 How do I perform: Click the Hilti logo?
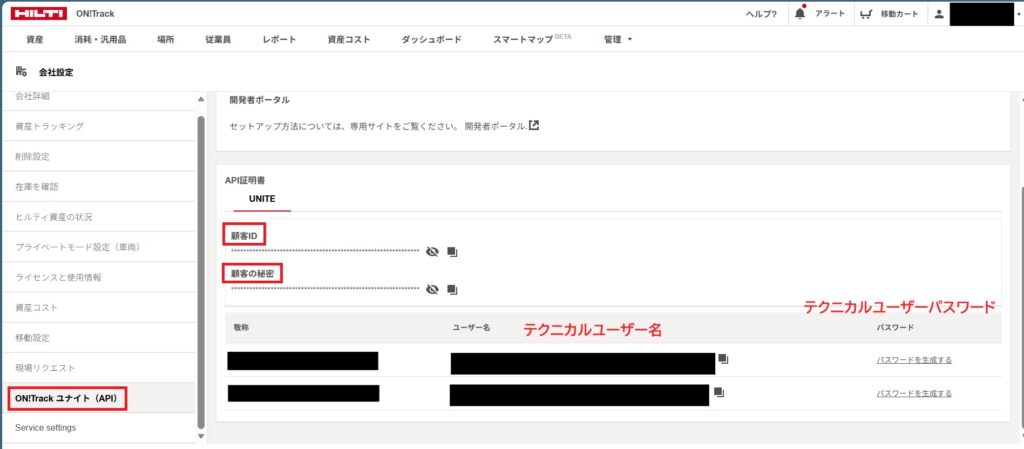tap(39, 13)
